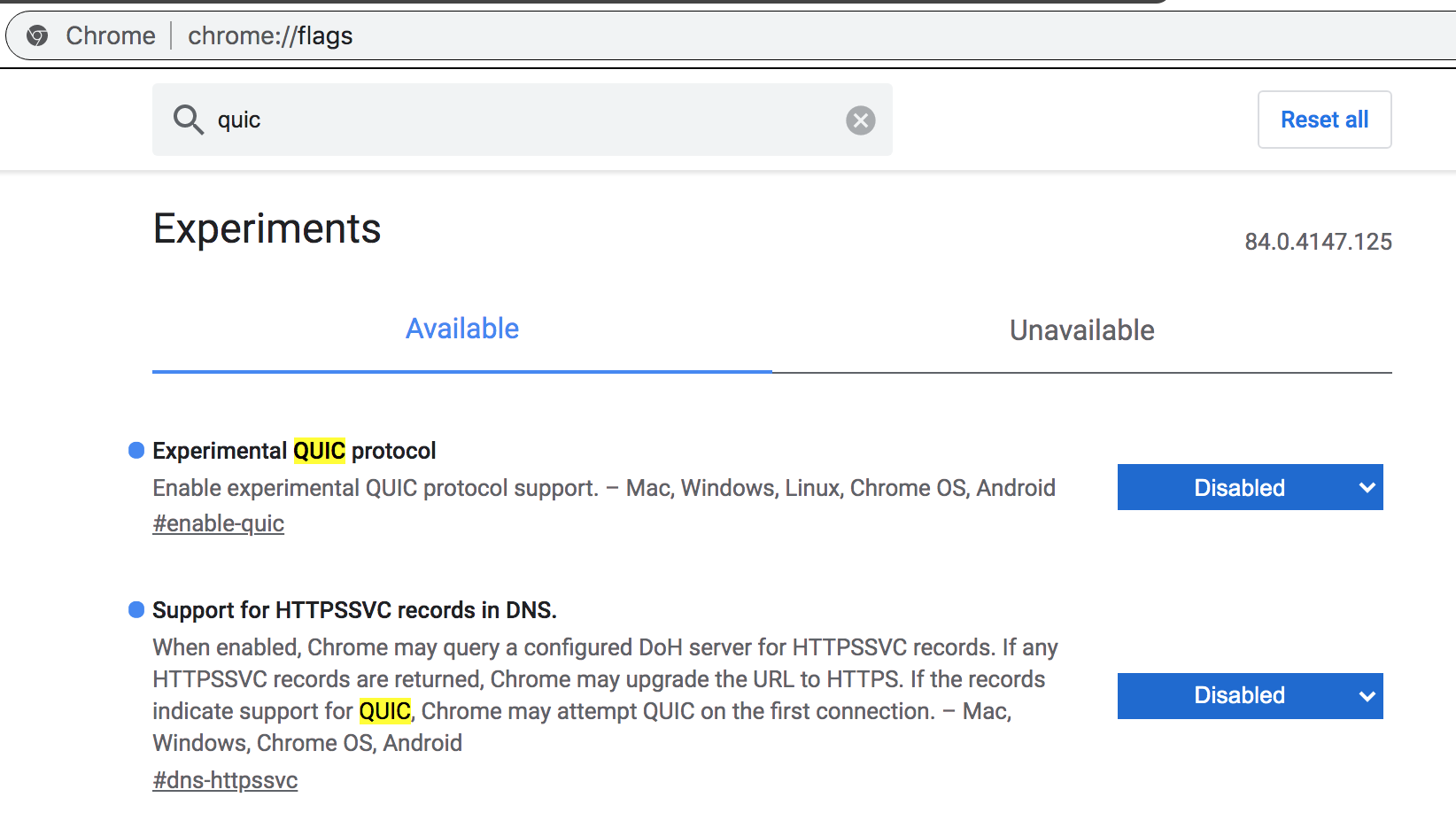Open the #enable-quic anchor link
The image size is (1456, 836).
218,523
